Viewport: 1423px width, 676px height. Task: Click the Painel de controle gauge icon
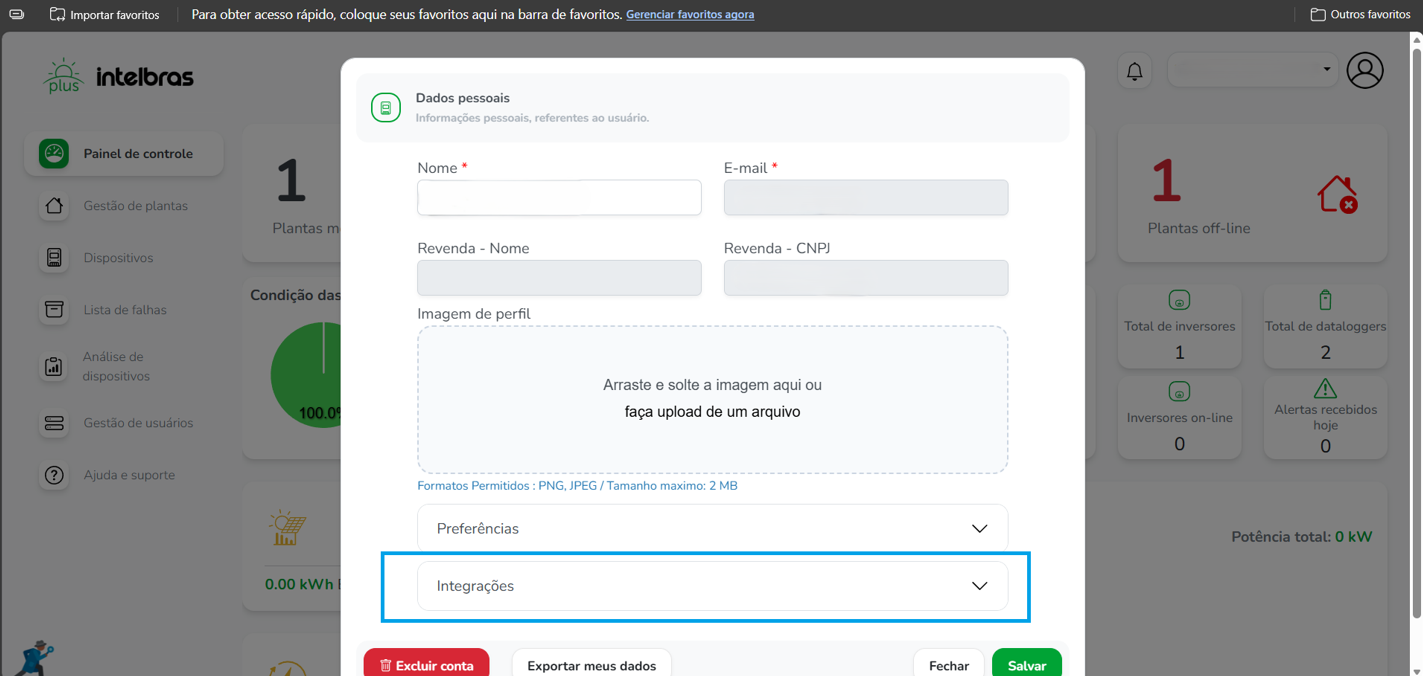tap(54, 154)
